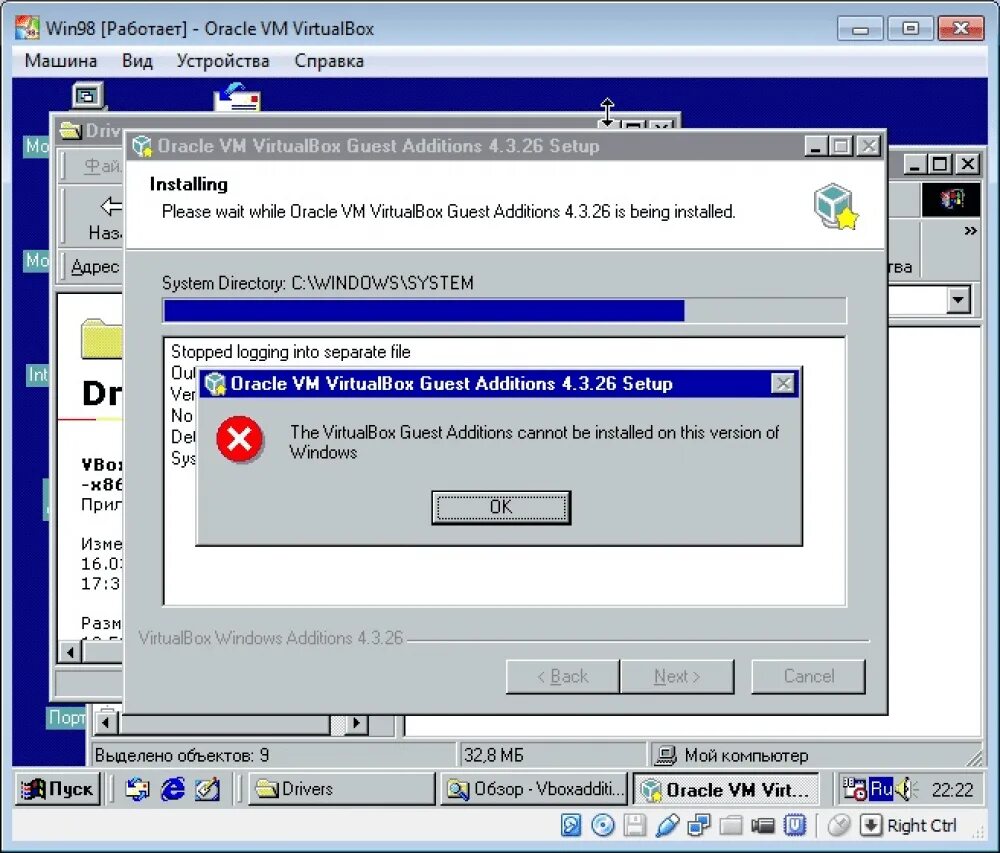Click USB devices status icon

[x=666, y=825]
